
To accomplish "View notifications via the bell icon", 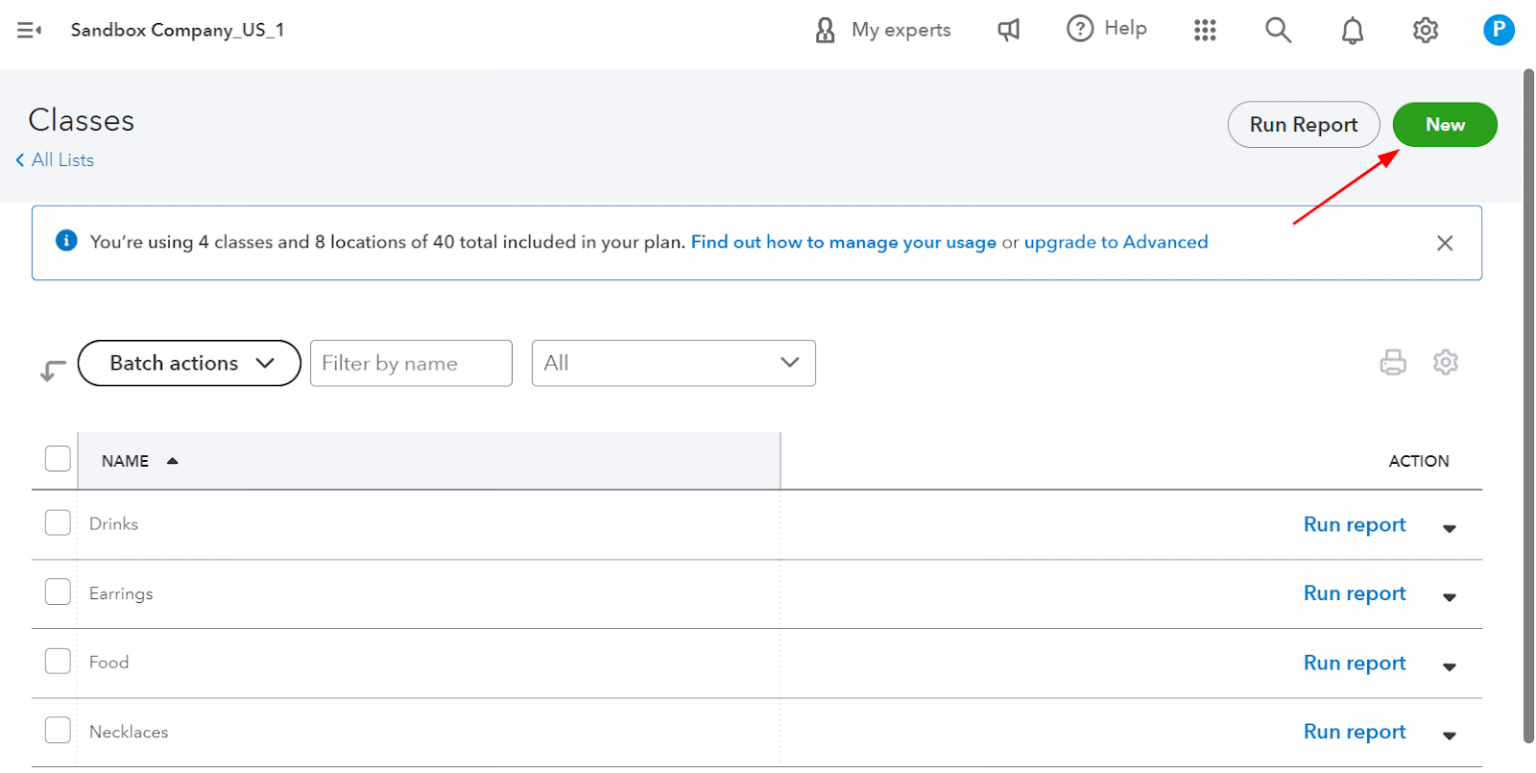I will [x=1352, y=30].
